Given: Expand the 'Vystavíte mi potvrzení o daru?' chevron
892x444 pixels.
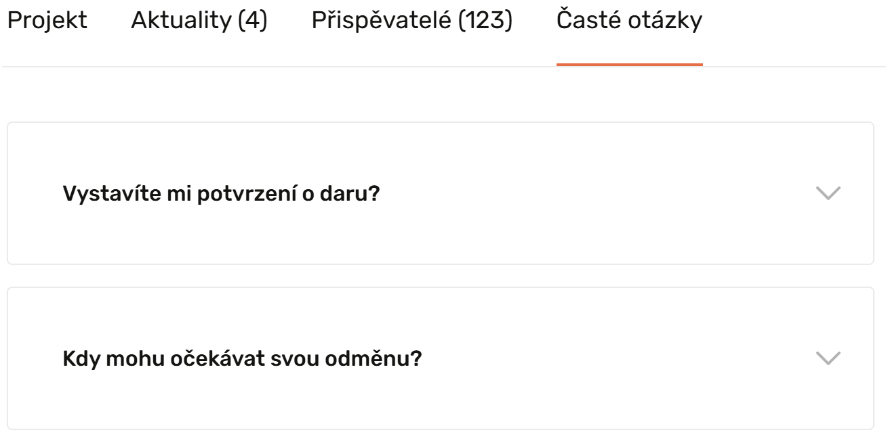Looking at the screenshot, I should click(829, 193).
